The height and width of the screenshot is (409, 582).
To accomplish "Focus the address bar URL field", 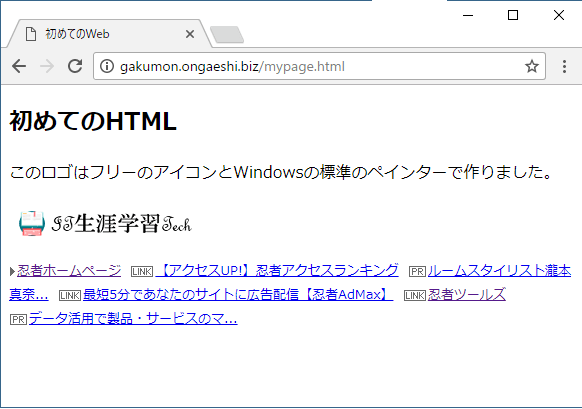I will click(319, 66).
